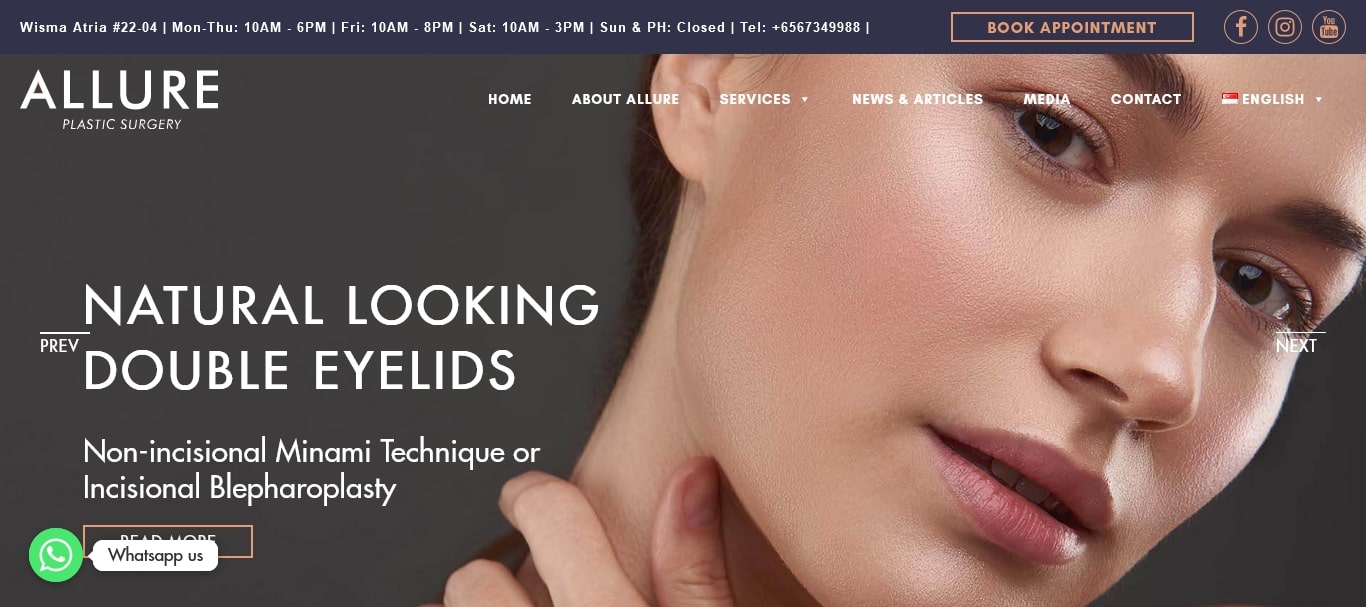Click the Whatsapp us label bubble

[x=155, y=555]
